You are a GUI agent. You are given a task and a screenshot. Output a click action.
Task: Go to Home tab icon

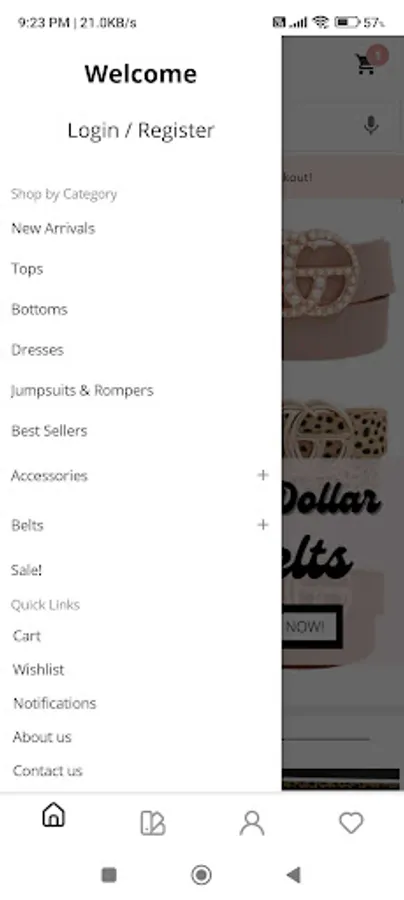(53, 815)
